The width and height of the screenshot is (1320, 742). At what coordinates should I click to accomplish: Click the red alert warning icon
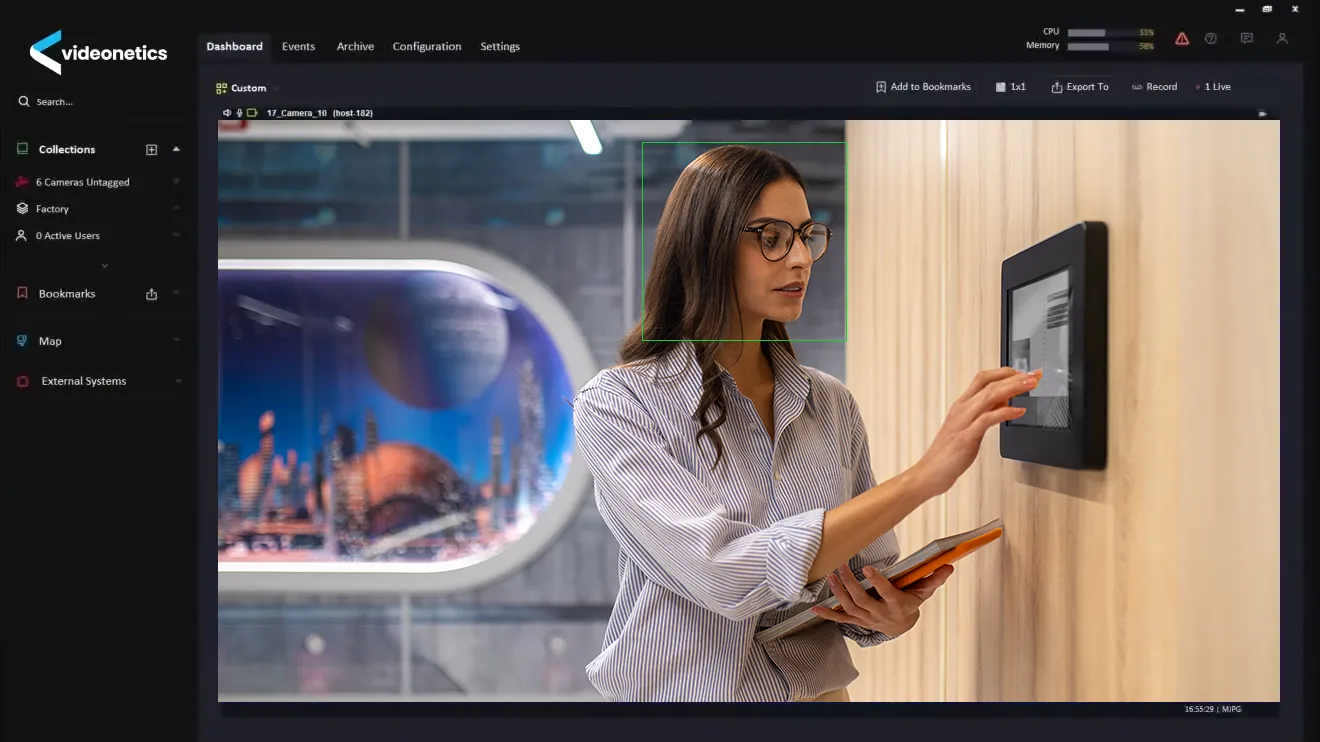point(1182,39)
